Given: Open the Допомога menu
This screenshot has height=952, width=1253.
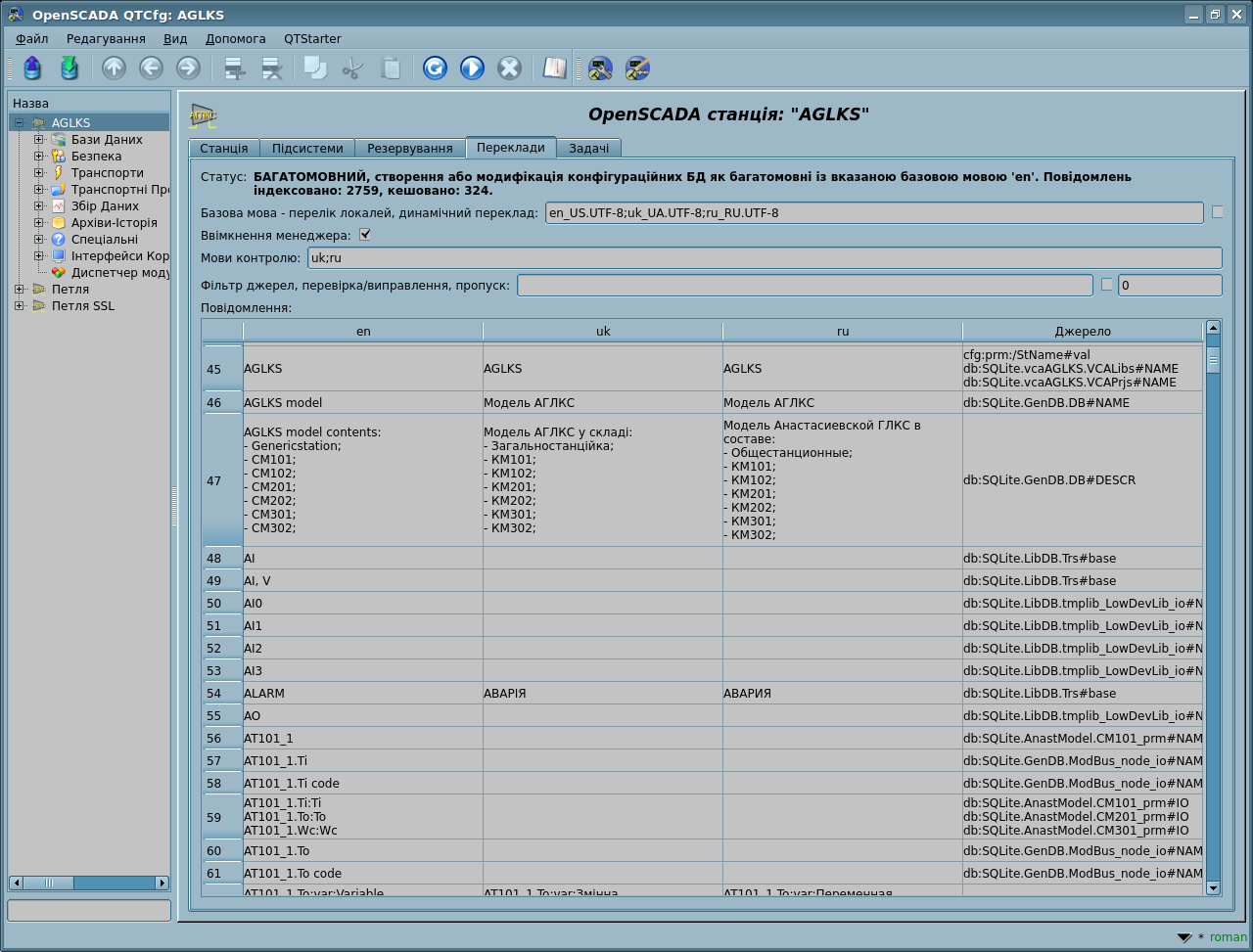Looking at the screenshot, I should pyautogui.click(x=236, y=39).
